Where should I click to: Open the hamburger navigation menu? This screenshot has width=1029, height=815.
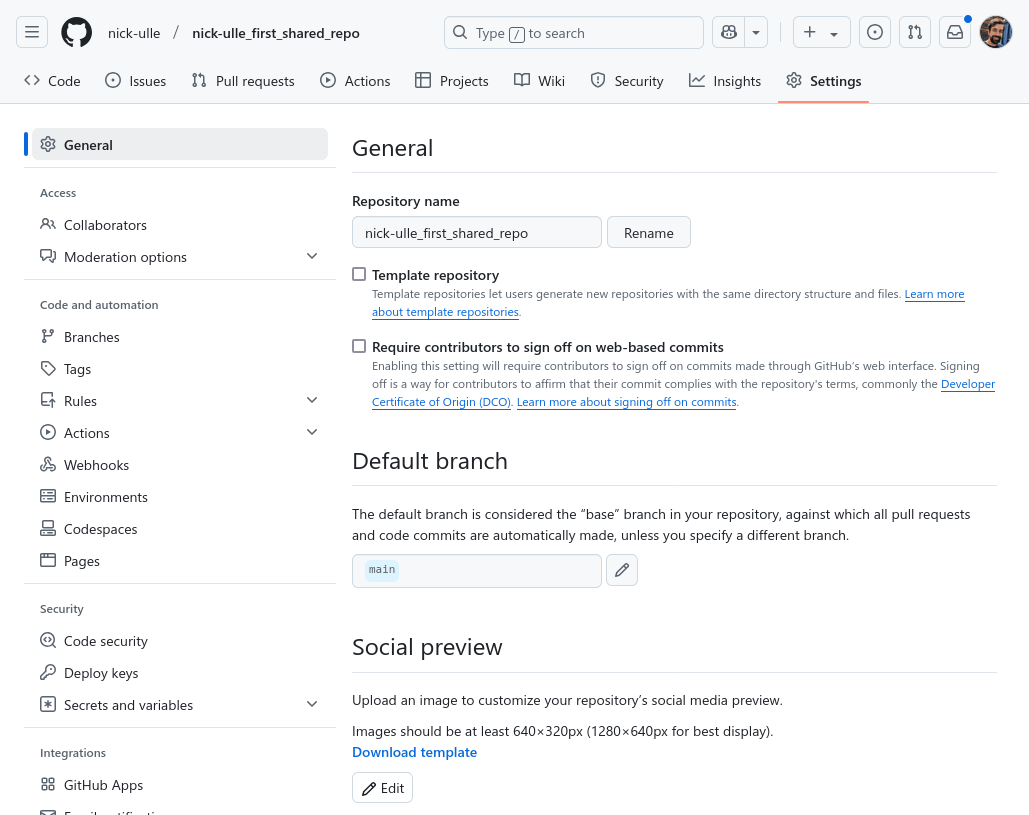[x=32, y=33]
